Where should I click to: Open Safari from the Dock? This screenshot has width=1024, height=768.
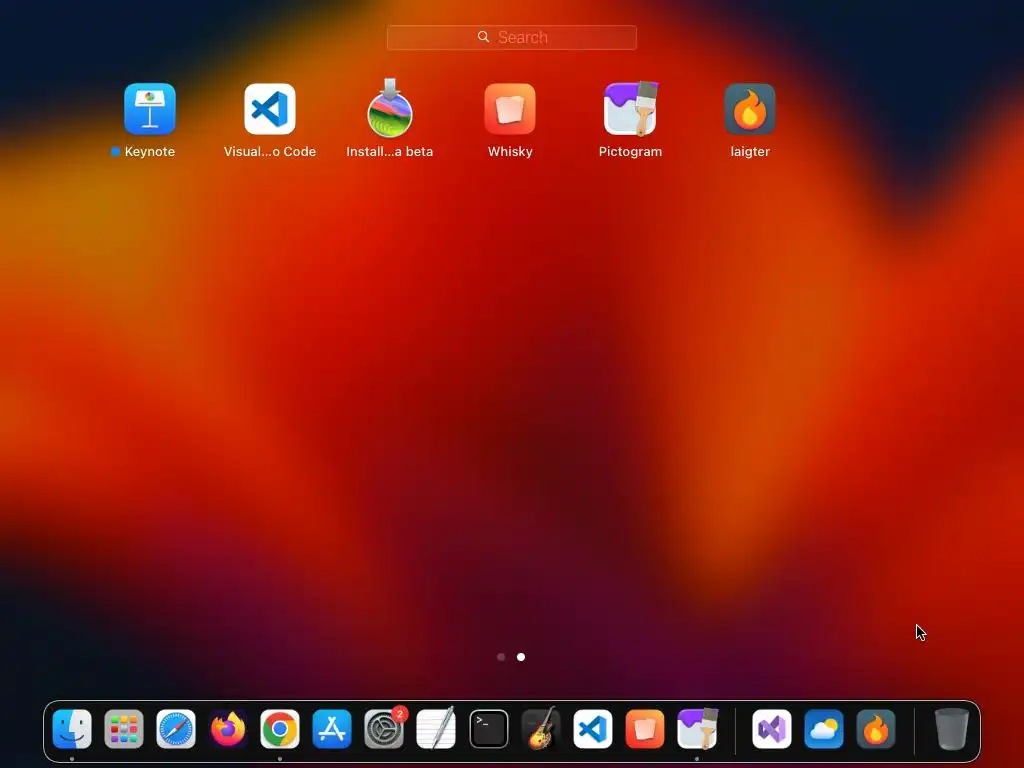tap(176, 729)
